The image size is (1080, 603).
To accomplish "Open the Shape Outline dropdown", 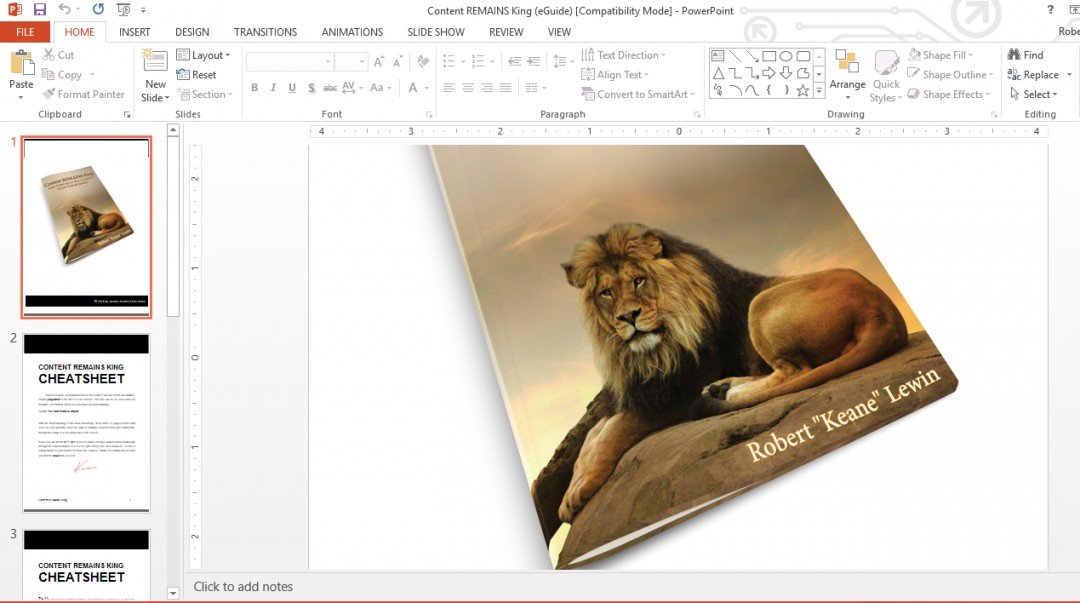I will coord(950,74).
